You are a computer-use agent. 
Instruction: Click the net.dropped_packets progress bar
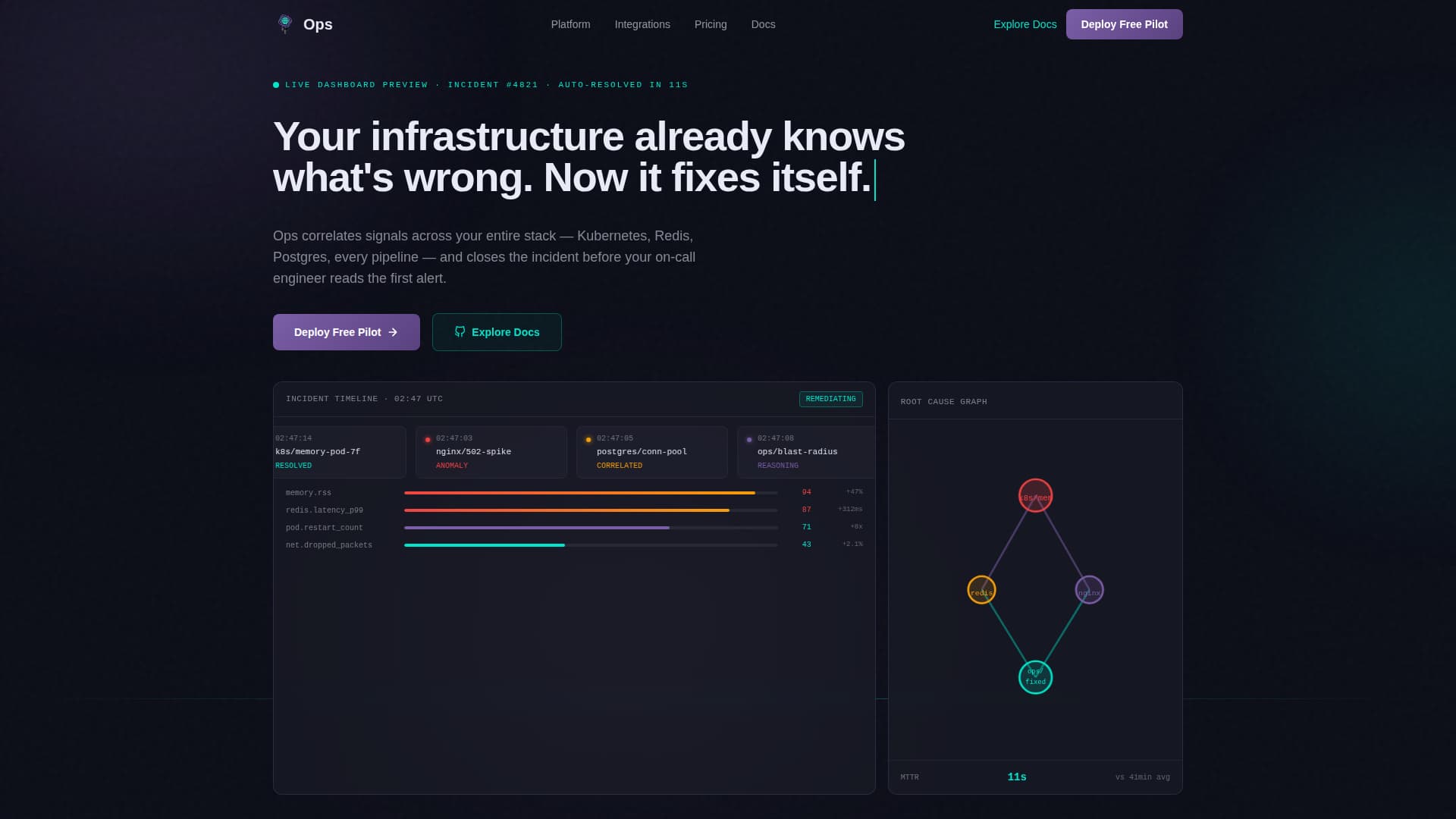[x=591, y=545]
